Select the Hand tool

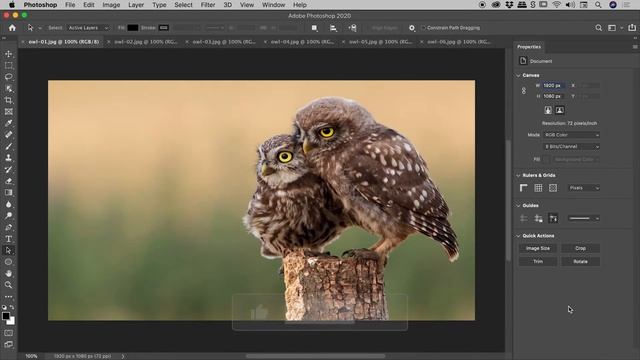8,273
